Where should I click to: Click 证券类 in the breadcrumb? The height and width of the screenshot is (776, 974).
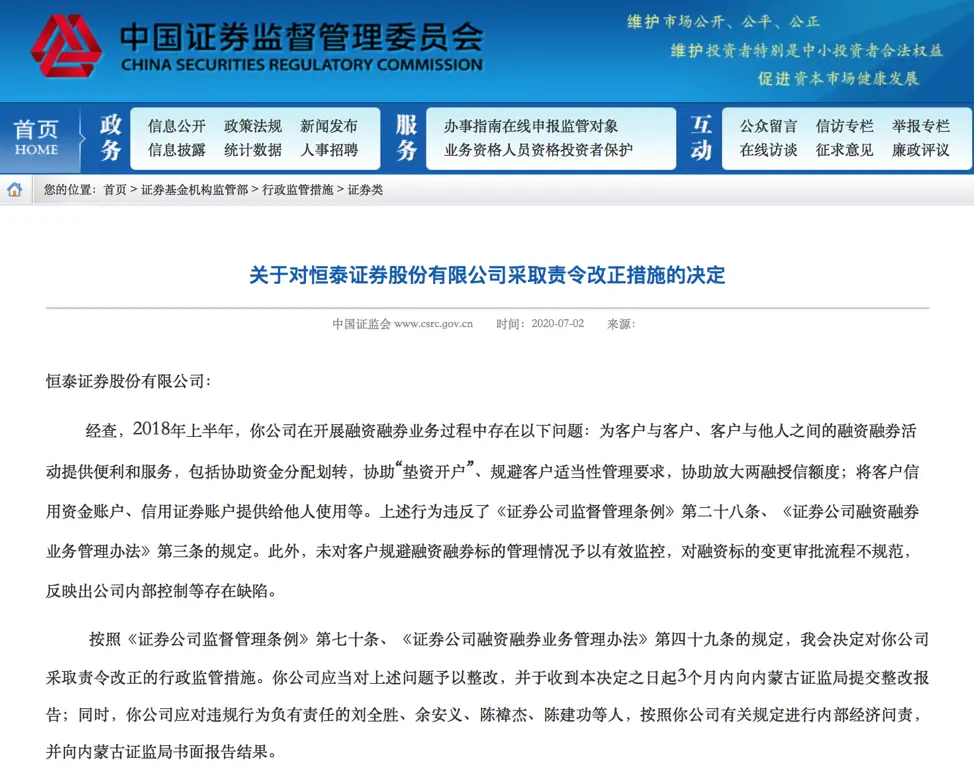pos(365,190)
